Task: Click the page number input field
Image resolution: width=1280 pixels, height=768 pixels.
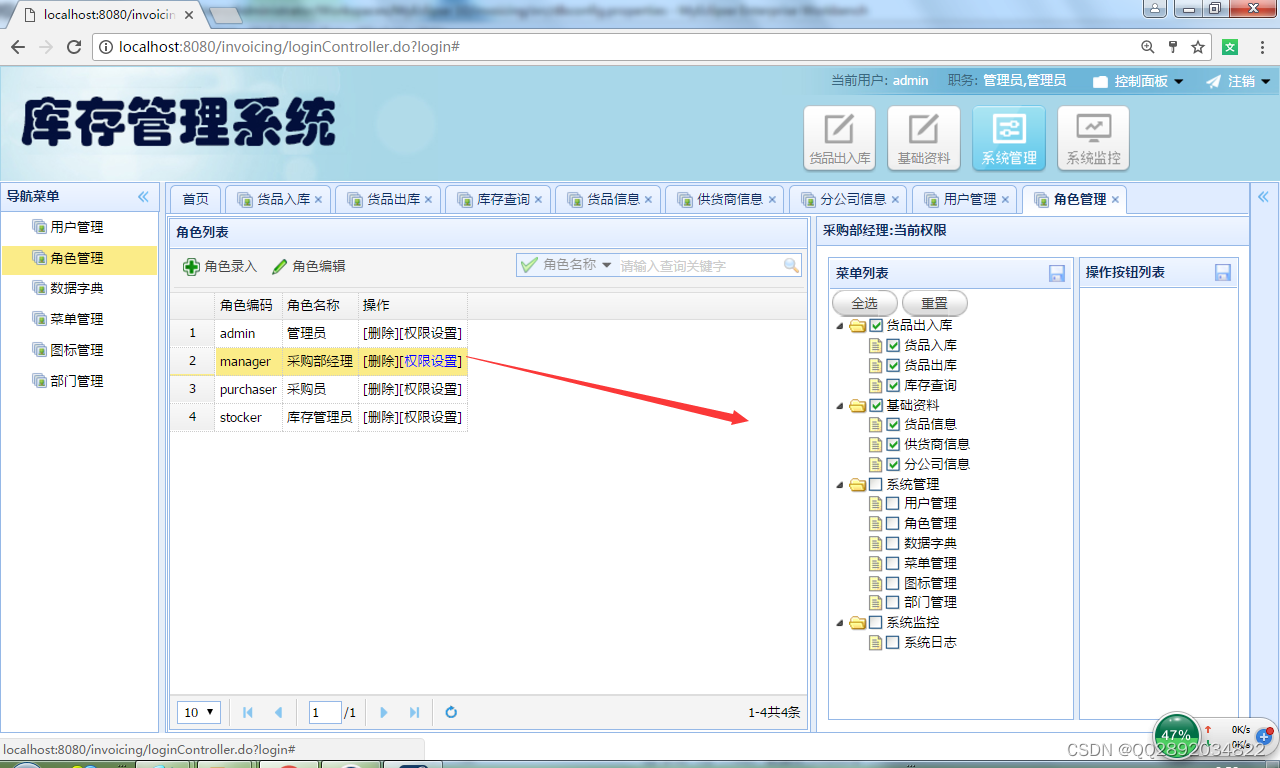Action: (324, 712)
